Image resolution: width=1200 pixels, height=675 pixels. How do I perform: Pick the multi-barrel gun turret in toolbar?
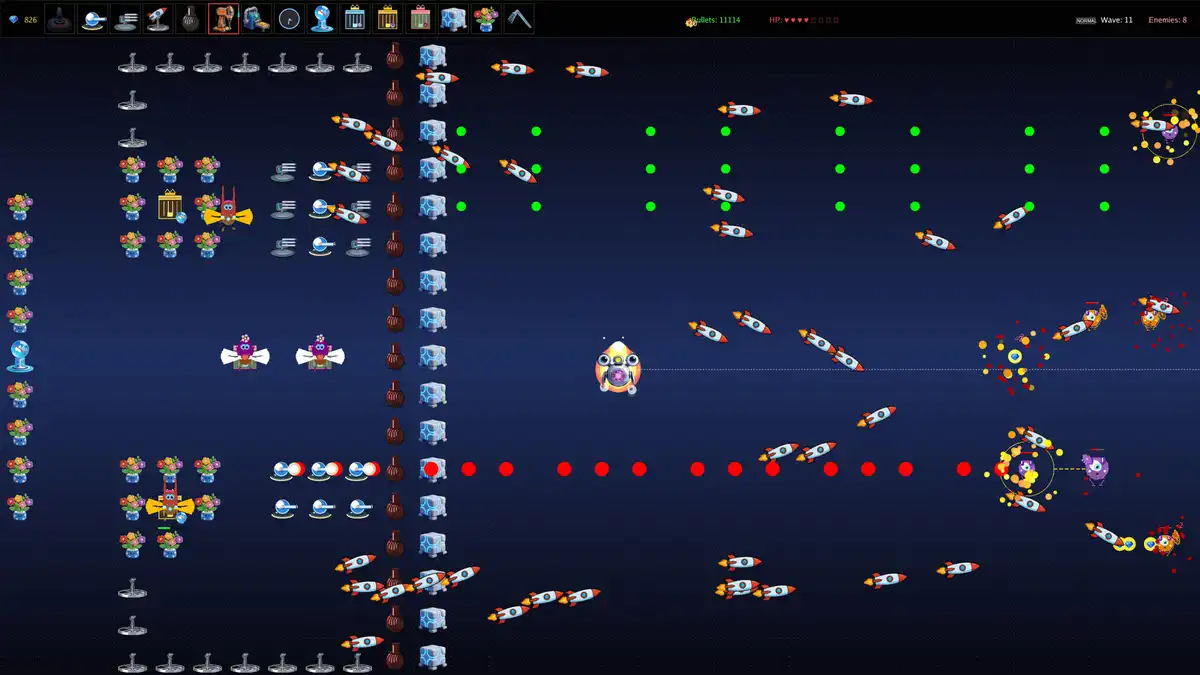(x=126, y=18)
